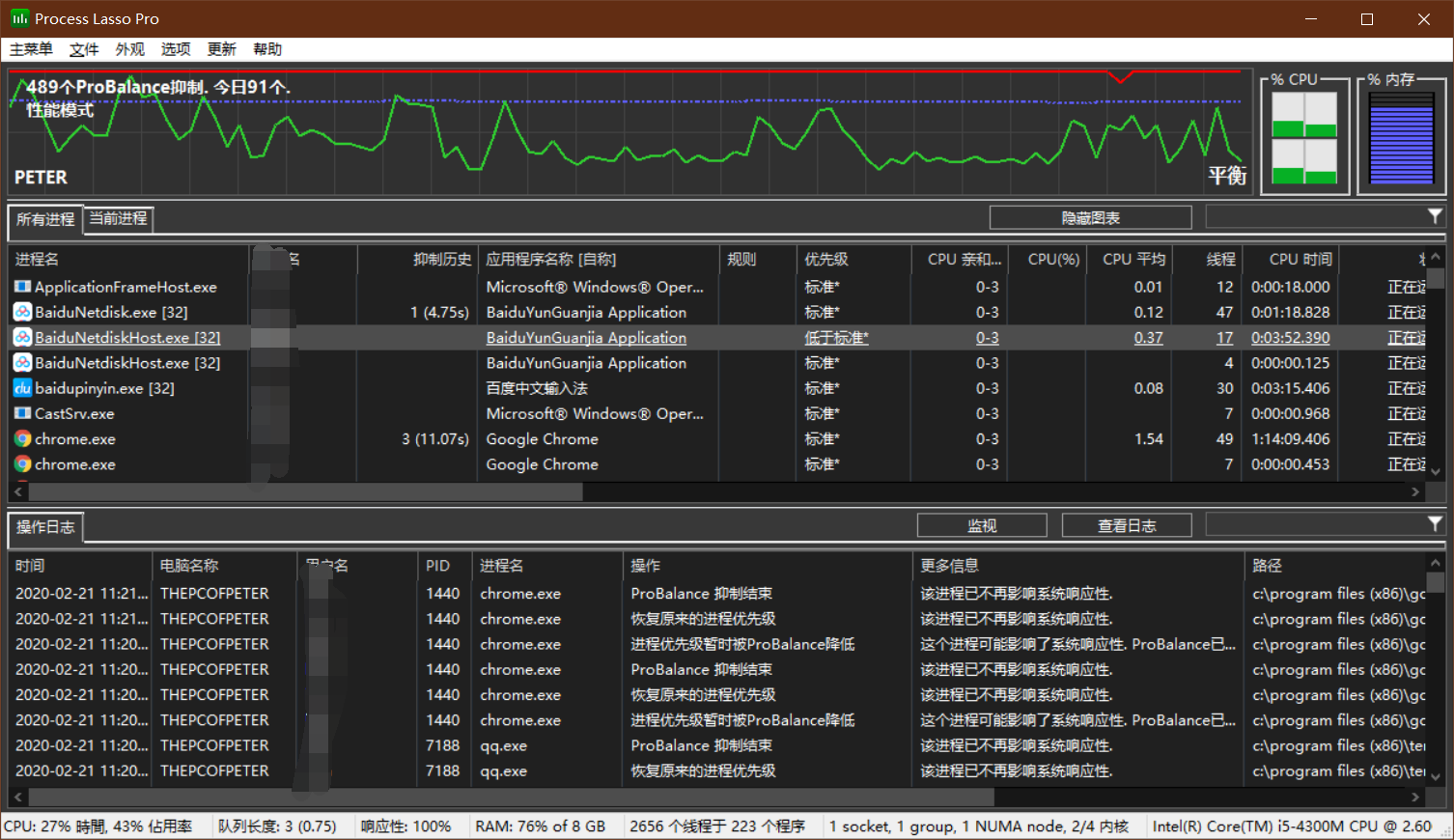1454x840 pixels.
Task: Open the 主菜单 menu
Action: [x=32, y=49]
